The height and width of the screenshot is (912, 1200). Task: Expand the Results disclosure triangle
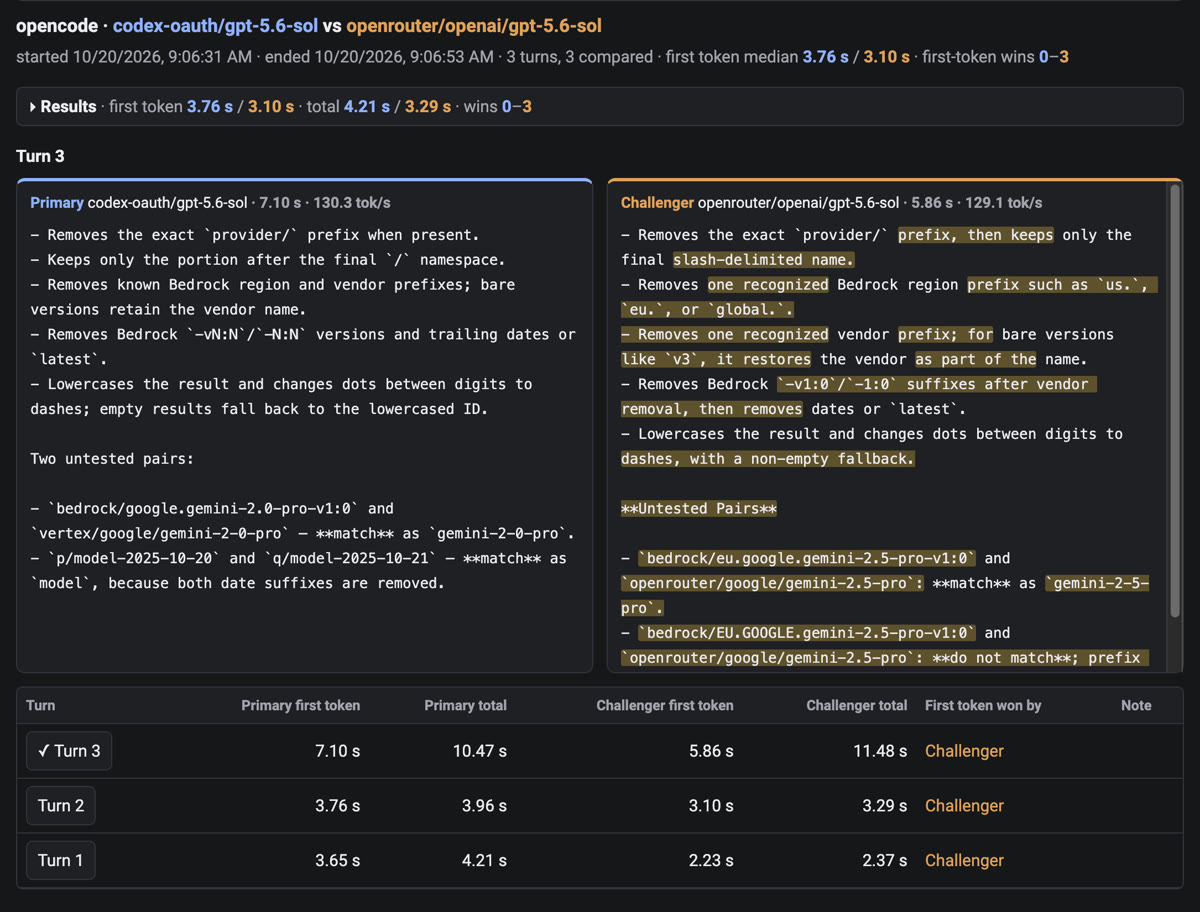coord(33,106)
